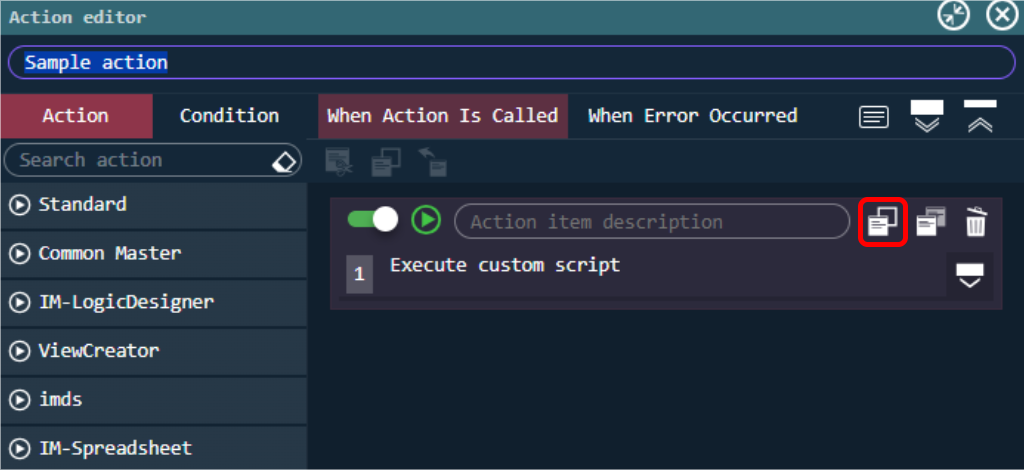Collapse all action items with double-up icon
The width and height of the screenshot is (1024, 470).
tap(979, 117)
